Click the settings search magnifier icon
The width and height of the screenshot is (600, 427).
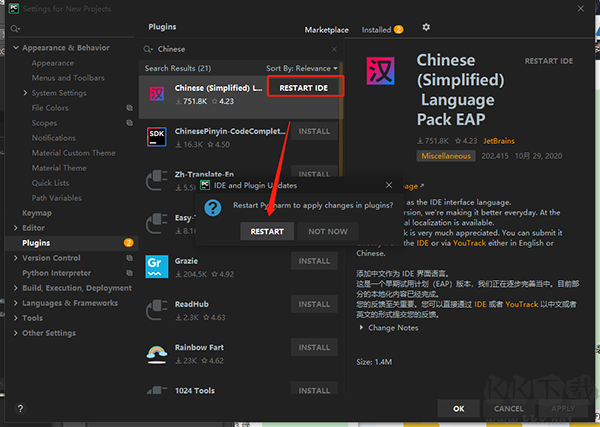15,29
